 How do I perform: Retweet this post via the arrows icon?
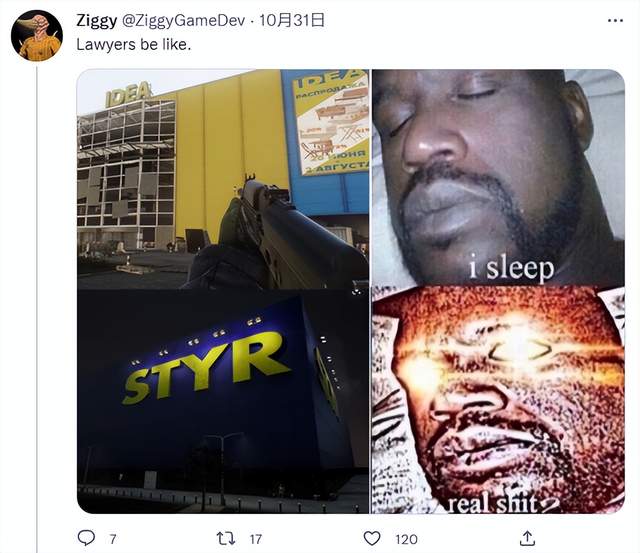click(x=226, y=539)
